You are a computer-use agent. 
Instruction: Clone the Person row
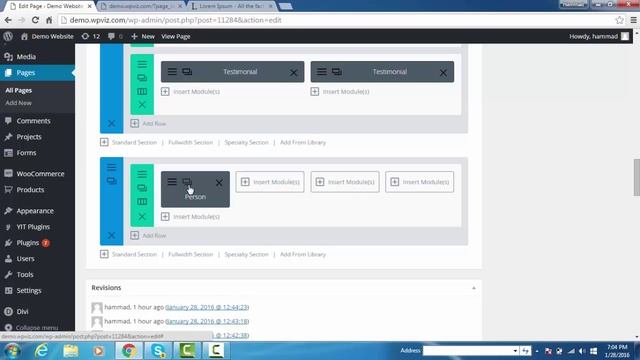click(x=142, y=188)
